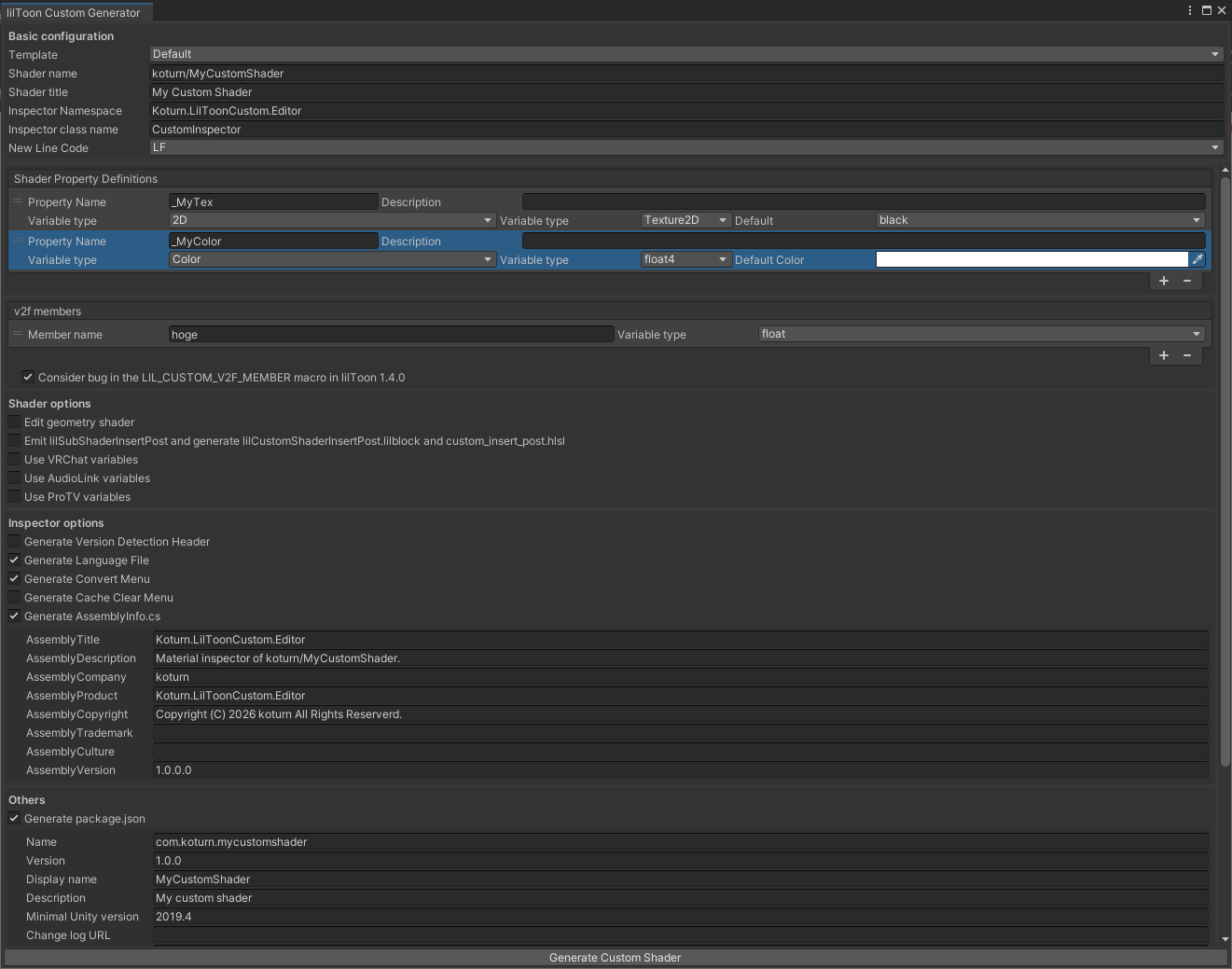Enable Edit geometry shader option
Screen dimensions: 1232x969
tap(14, 422)
